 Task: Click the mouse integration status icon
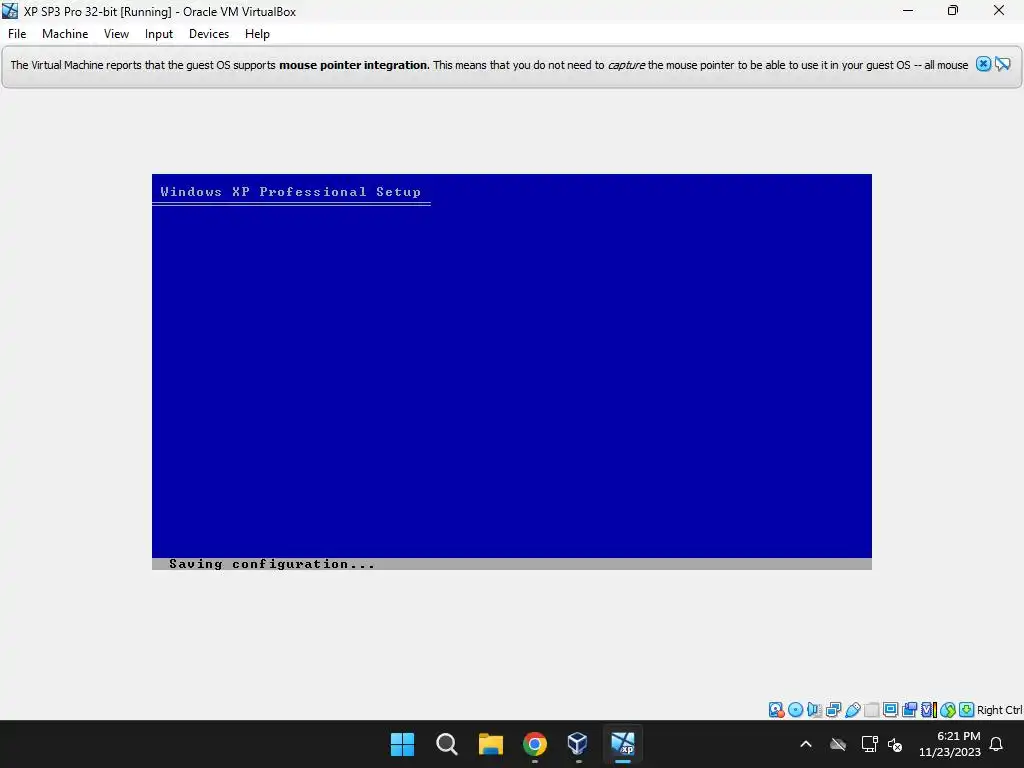point(948,710)
